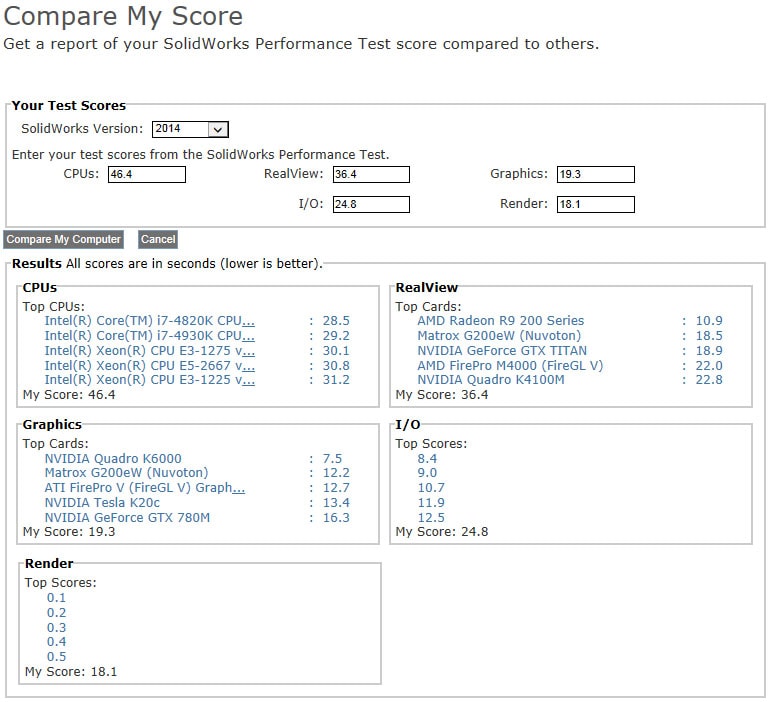Image resolution: width=772 pixels, height=702 pixels.
Task: Click the 0.2 Render top score
Action: (x=56, y=613)
